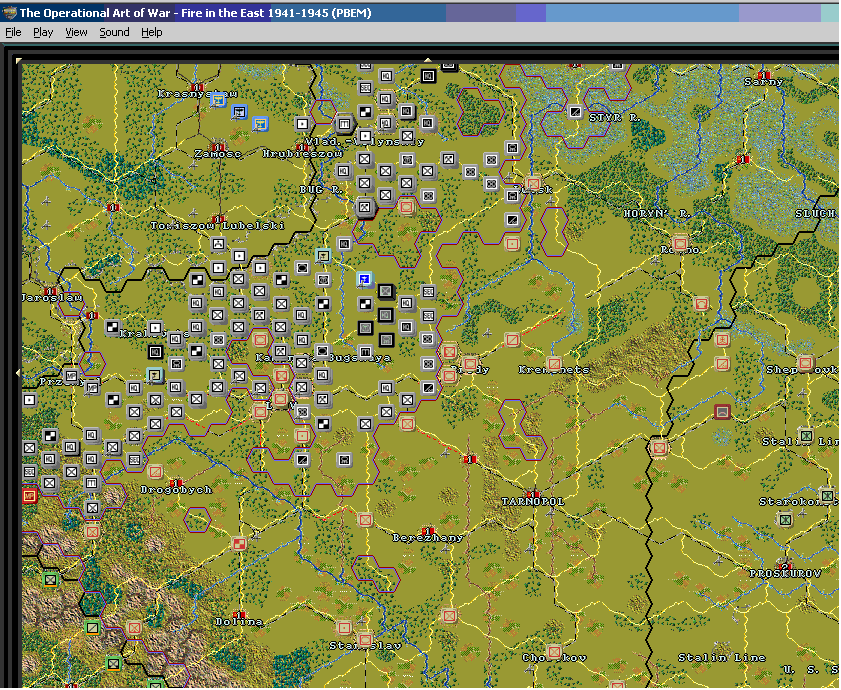Select Soviet unit stacked on Rovno
Viewport: 841px width, 690px height.
point(680,243)
